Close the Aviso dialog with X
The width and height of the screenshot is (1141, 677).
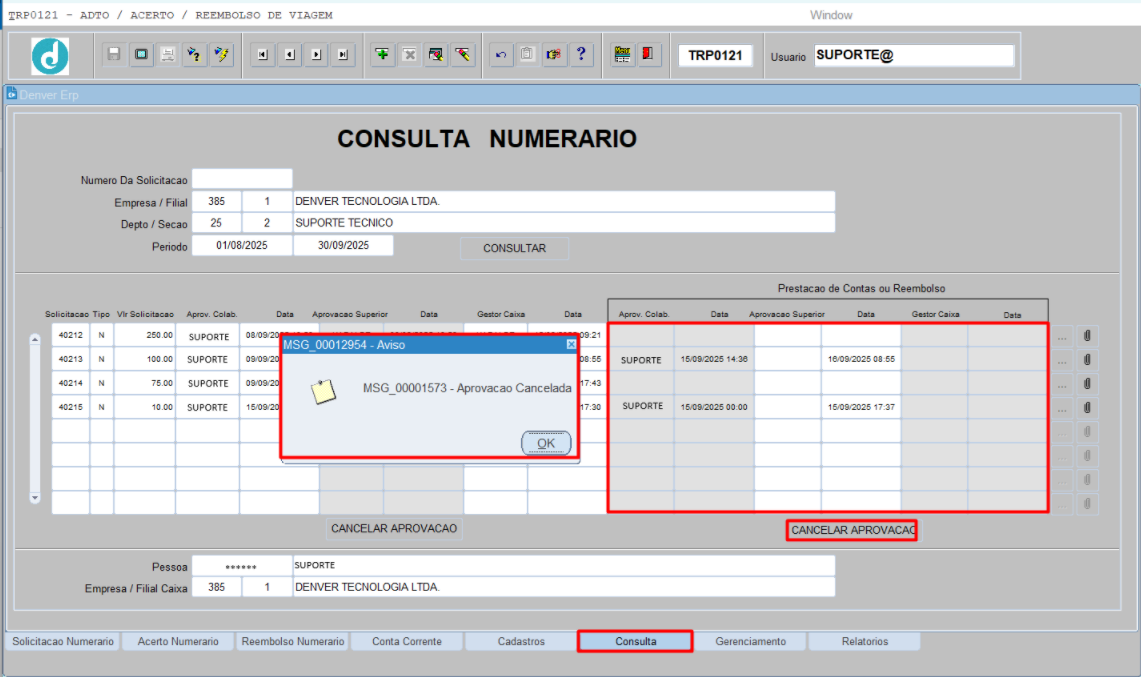[571, 344]
